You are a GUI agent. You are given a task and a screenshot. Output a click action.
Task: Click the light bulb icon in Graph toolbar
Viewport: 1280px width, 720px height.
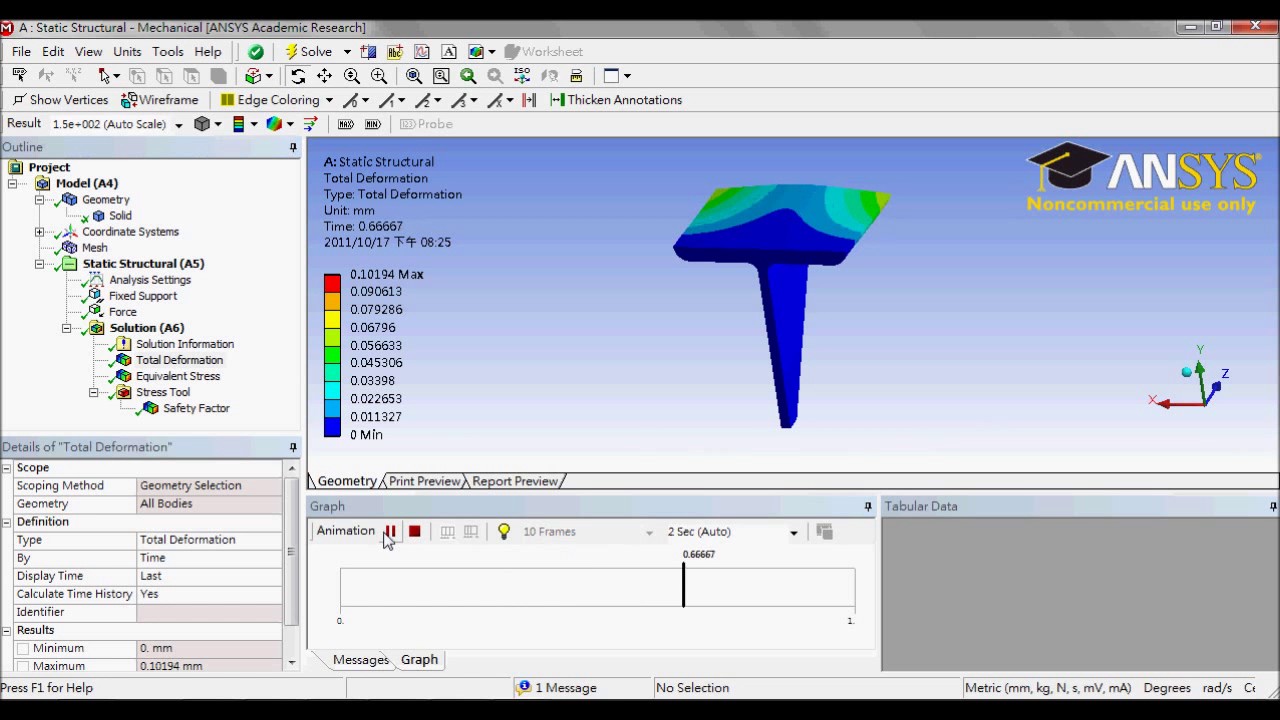(x=504, y=532)
